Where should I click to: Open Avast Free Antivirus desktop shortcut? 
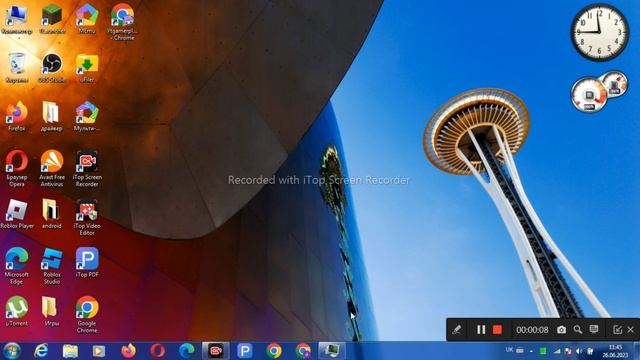tap(52, 169)
